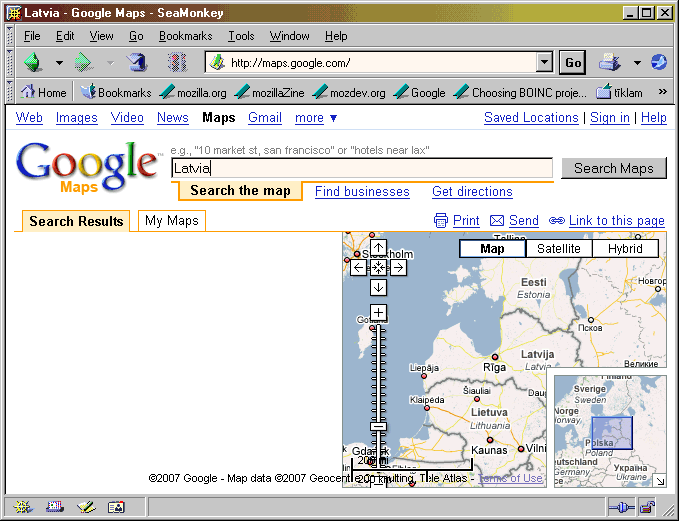Open the Window menu
679x521 pixels.
click(289, 36)
